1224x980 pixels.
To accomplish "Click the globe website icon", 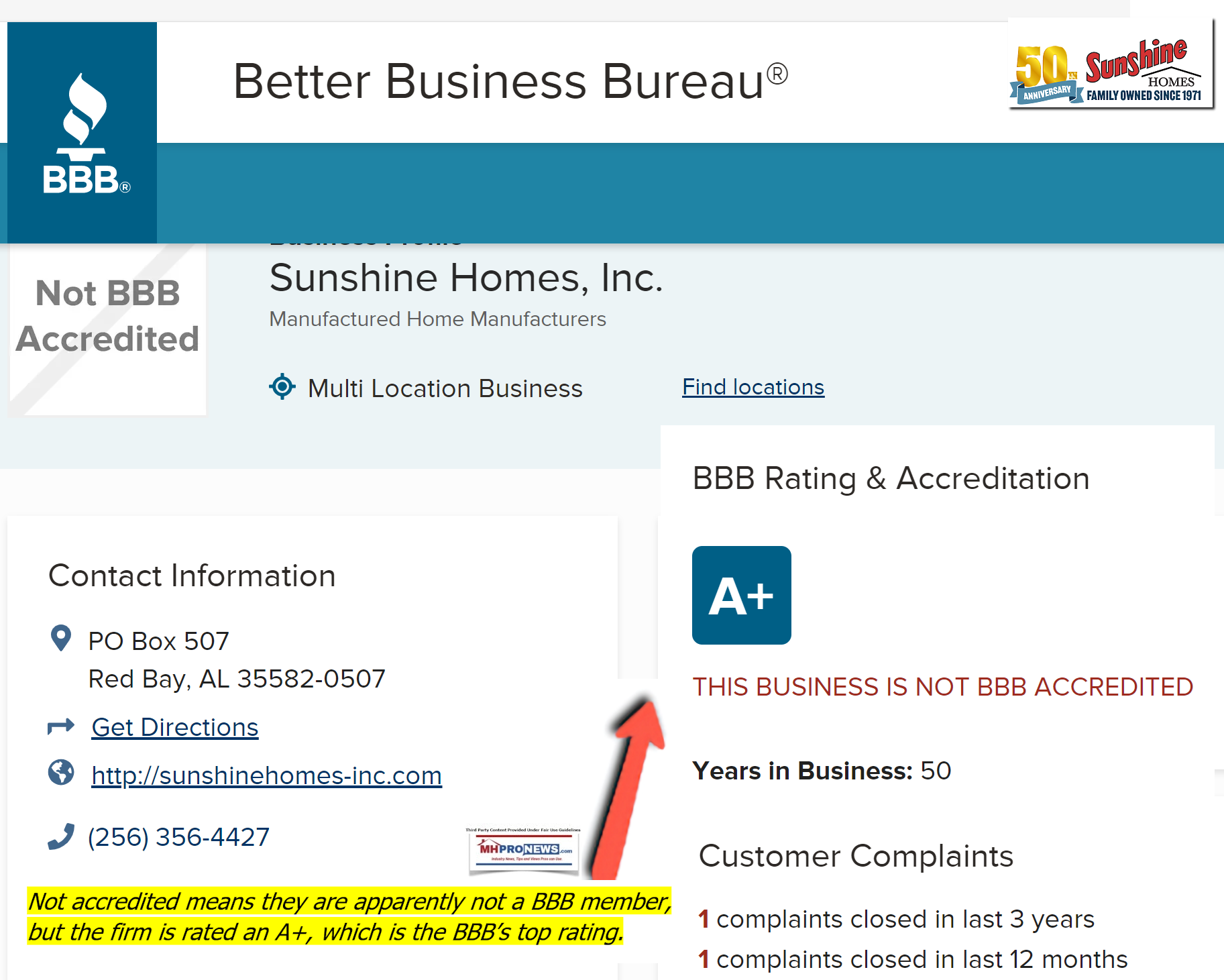I will 61,772.
